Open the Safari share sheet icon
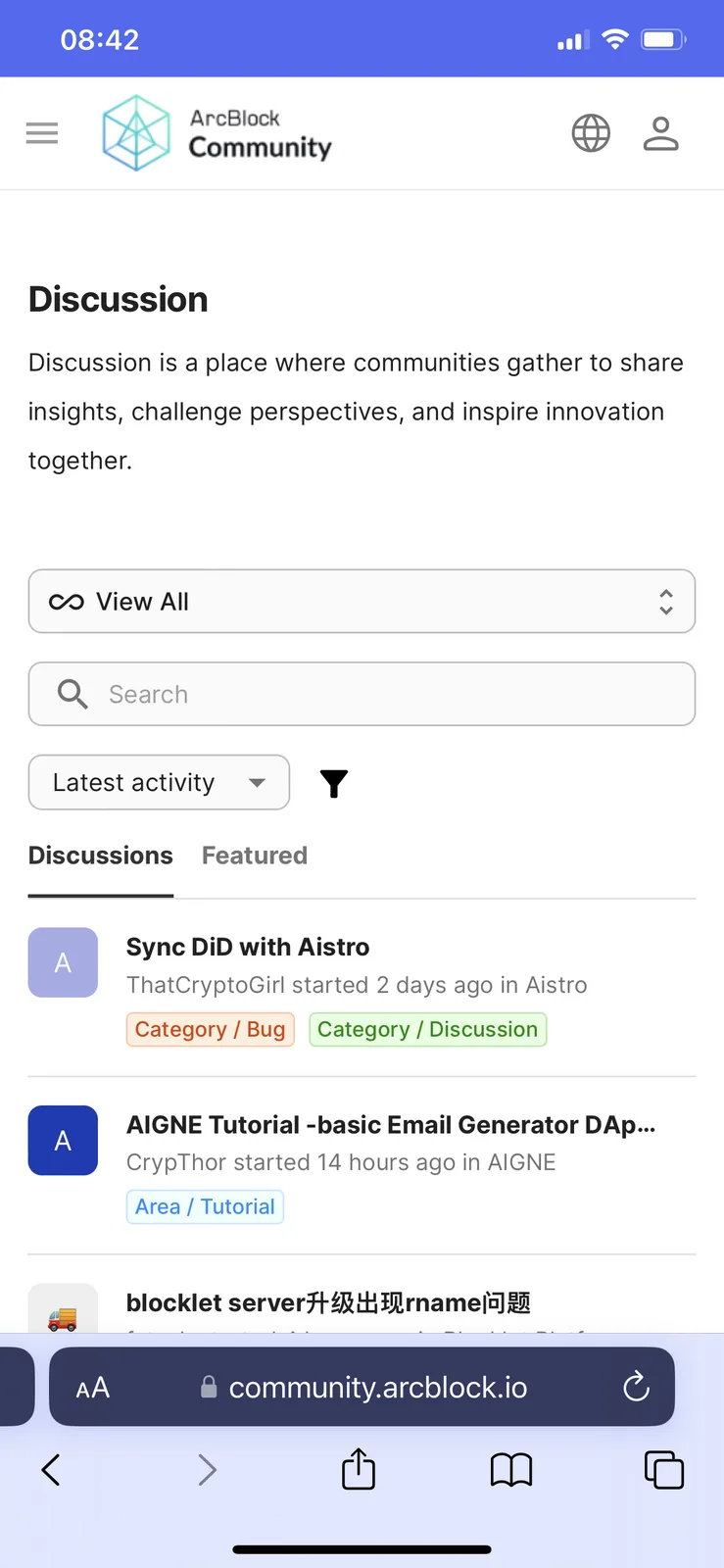Viewport: 724px width, 1568px height. click(359, 1469)
